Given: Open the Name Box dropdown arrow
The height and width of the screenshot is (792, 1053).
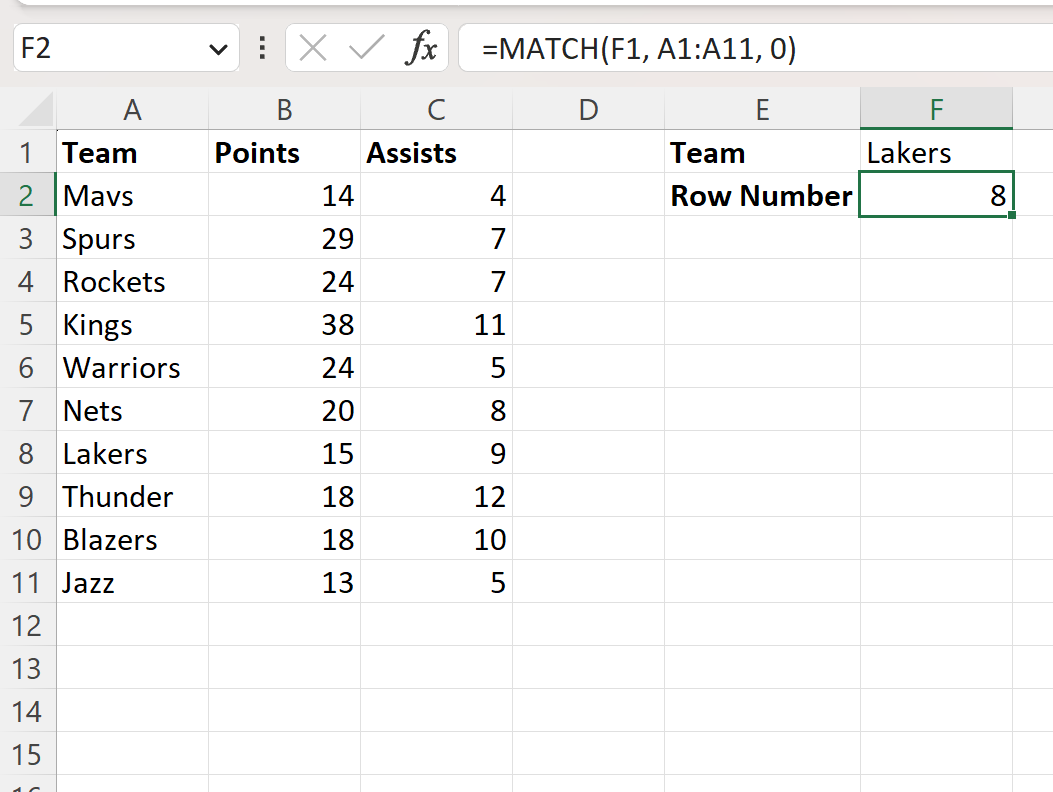Looking at the screenshot, I should [217, 49].
